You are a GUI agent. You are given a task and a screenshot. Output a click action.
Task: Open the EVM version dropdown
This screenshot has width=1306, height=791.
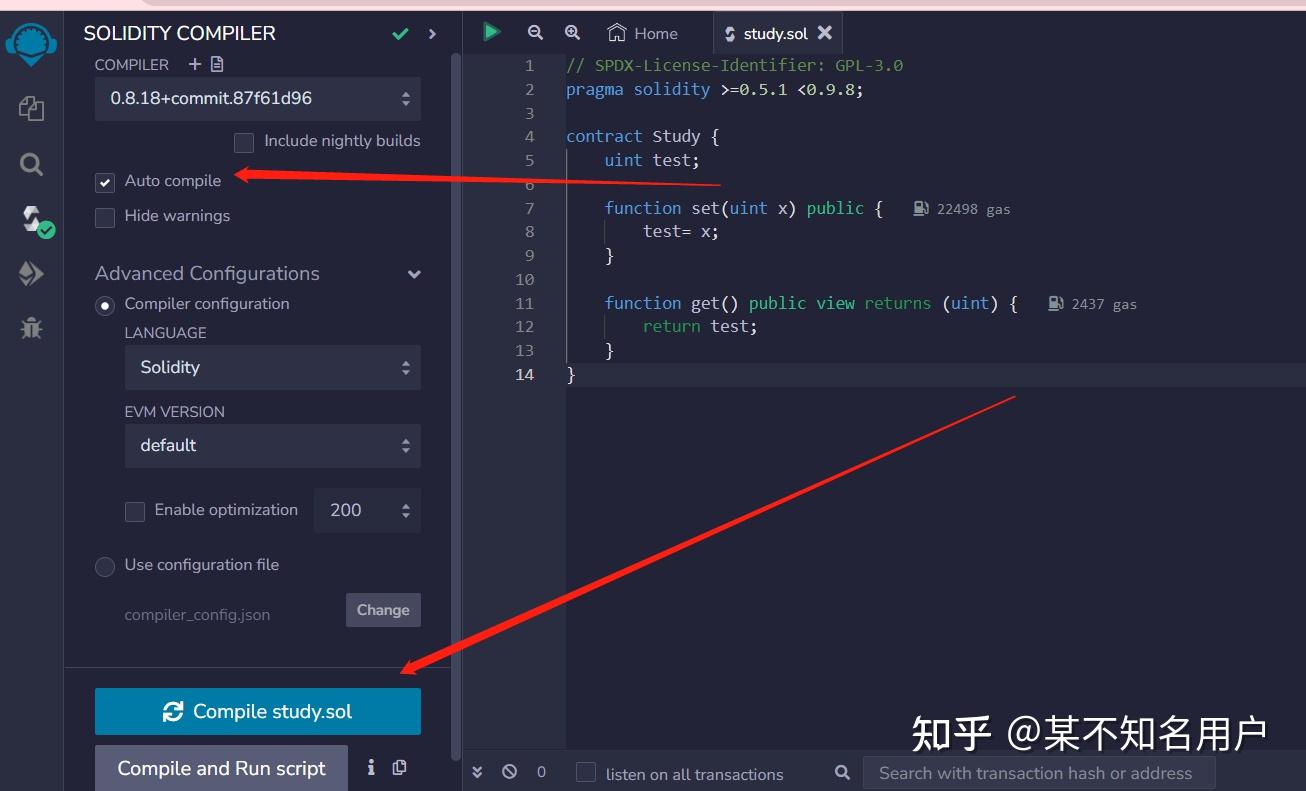pyautogui.click(x=272, y=446)
